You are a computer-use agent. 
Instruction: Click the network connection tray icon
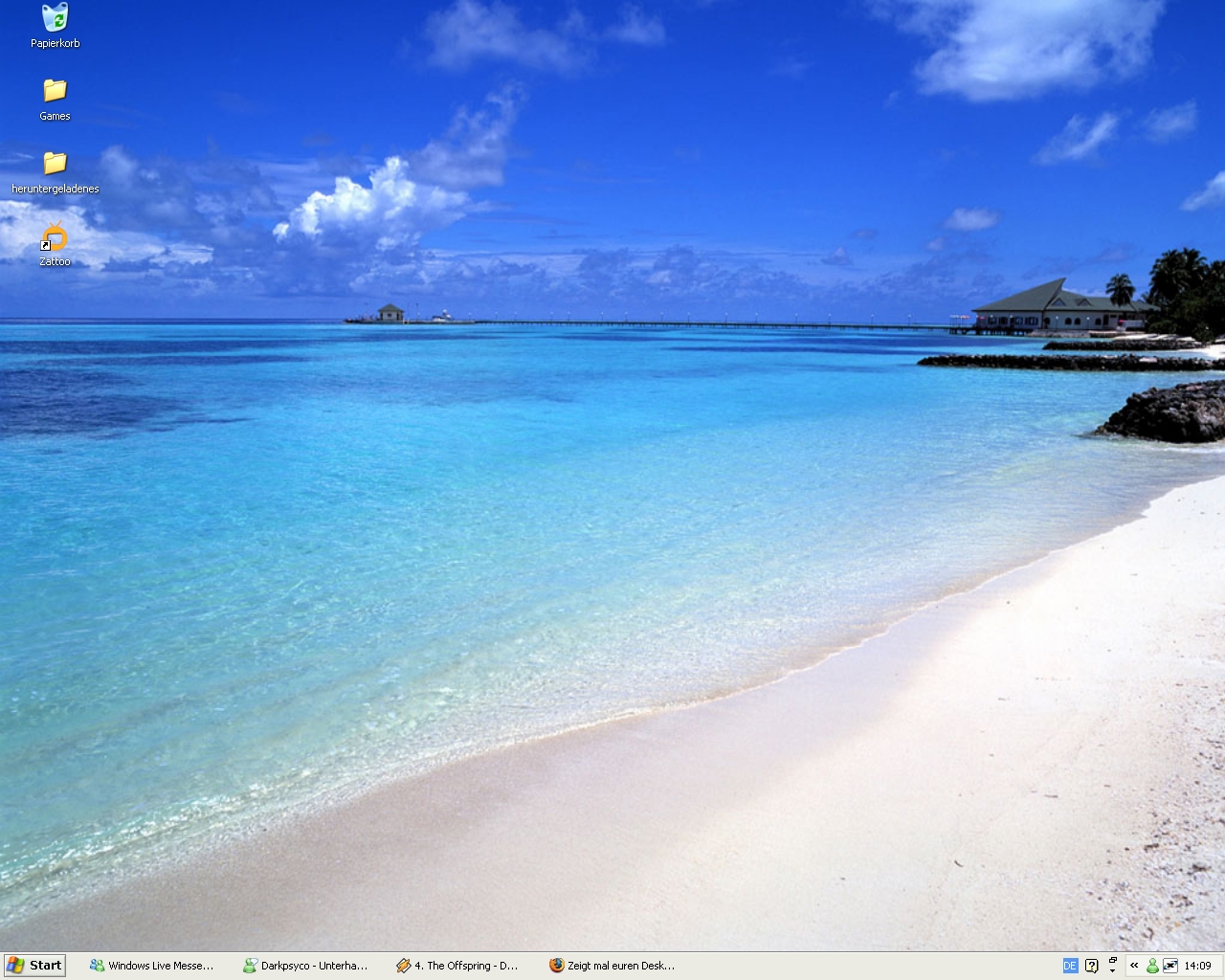(x=1170, y=966)
